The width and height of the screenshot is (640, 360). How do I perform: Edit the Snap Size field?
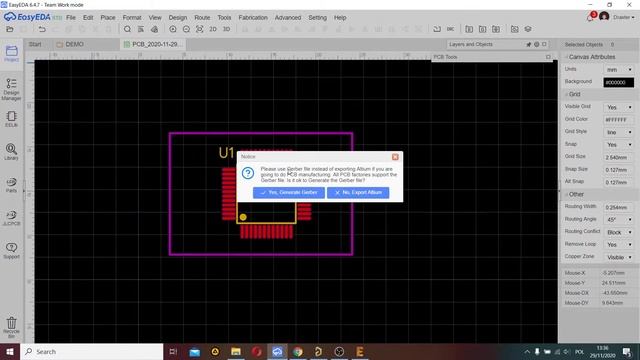pos(618,170)
